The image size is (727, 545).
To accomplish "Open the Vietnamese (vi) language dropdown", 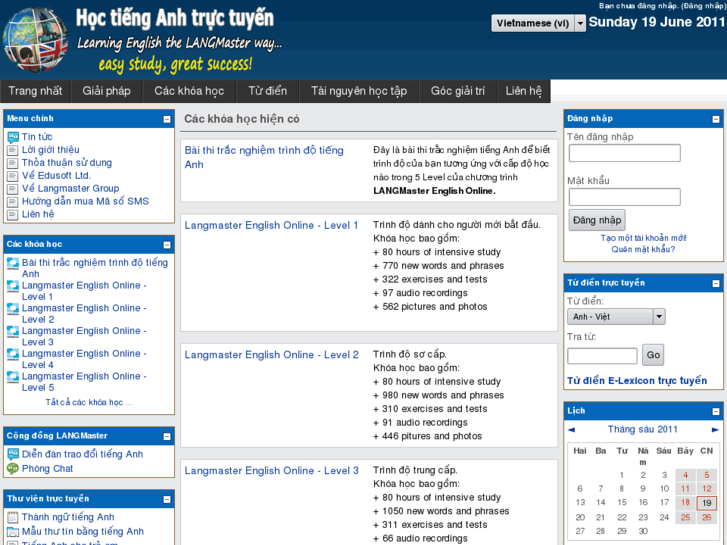I will point(539,23).
